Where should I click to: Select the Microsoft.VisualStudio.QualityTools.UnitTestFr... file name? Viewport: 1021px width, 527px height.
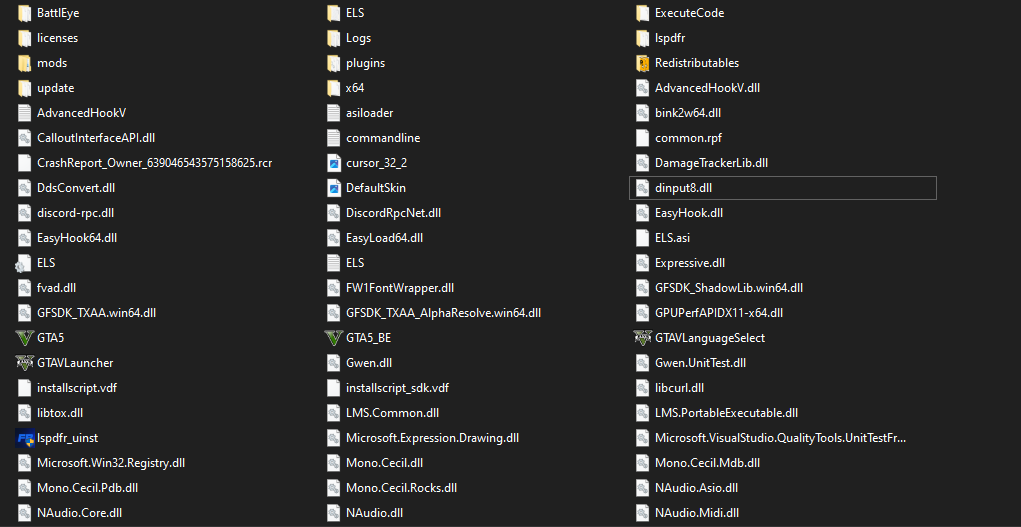click(x=781, y=438)
